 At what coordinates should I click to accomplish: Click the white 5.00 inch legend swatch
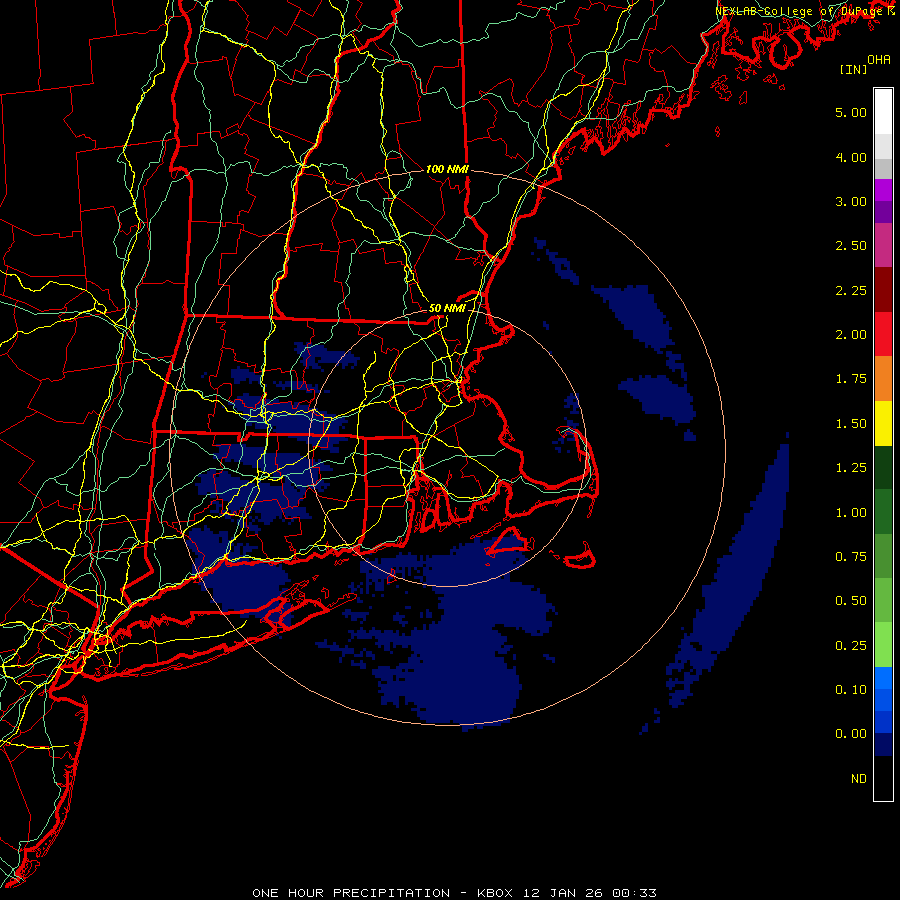883,112
